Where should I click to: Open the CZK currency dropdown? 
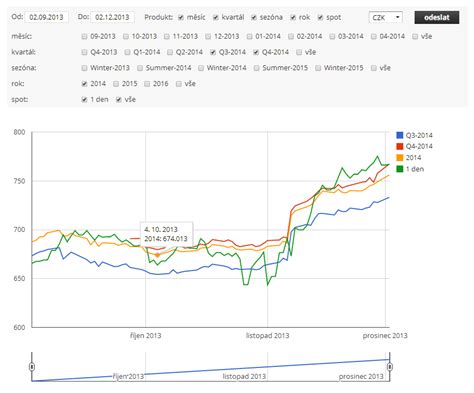click(x=386, y=17)
